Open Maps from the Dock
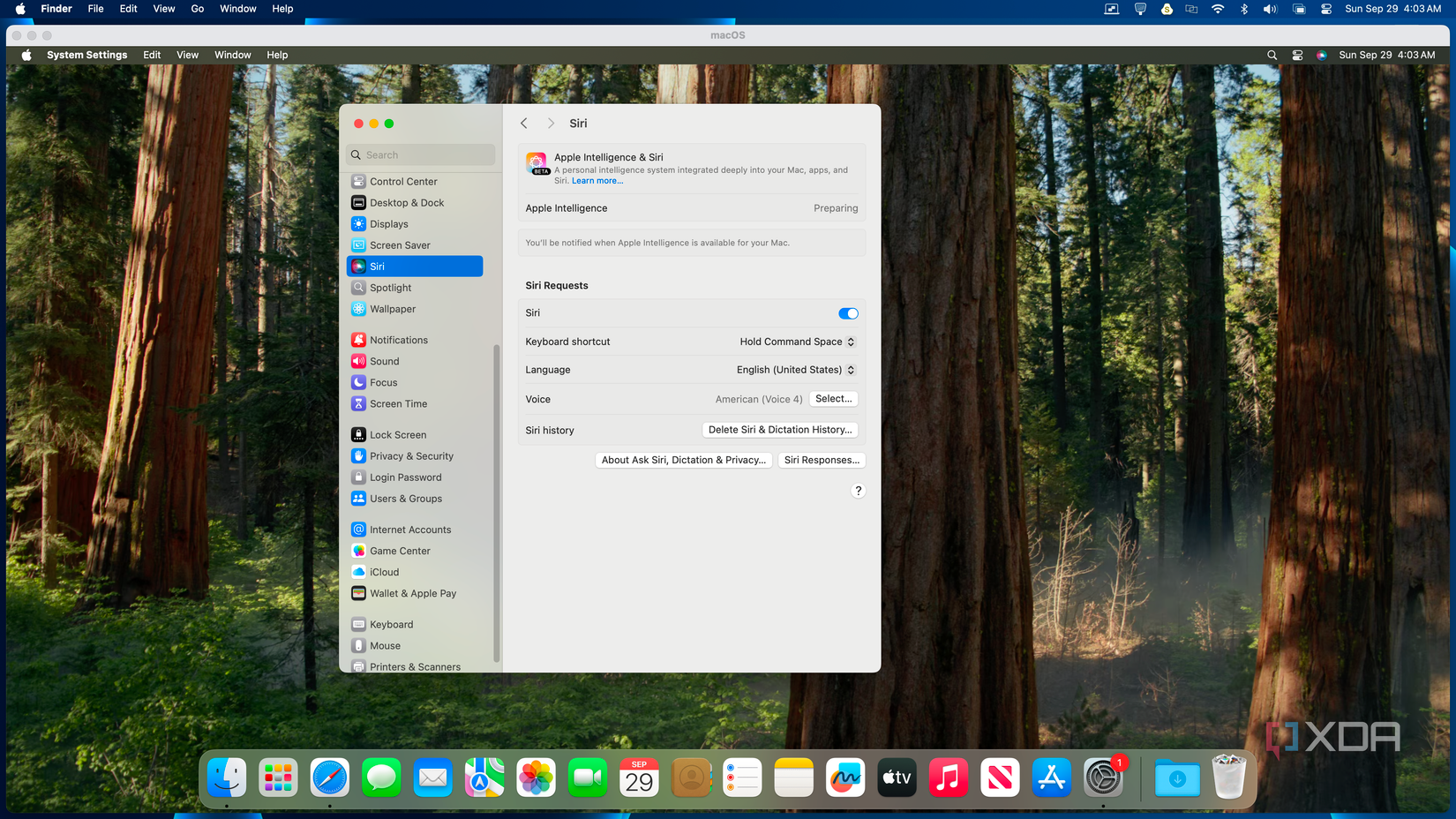 pos(484,778)
